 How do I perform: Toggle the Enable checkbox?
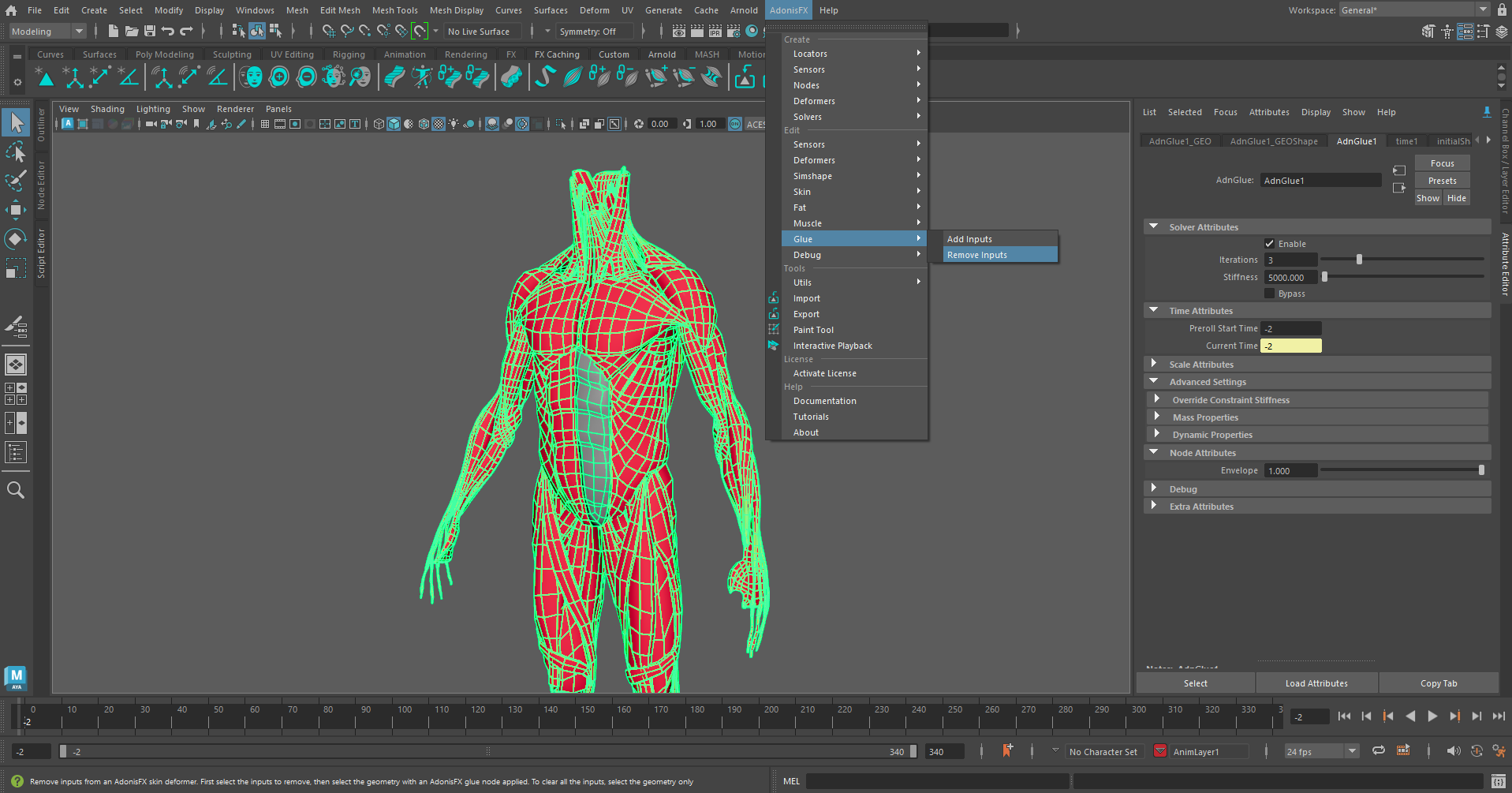tap(1269, 244)
